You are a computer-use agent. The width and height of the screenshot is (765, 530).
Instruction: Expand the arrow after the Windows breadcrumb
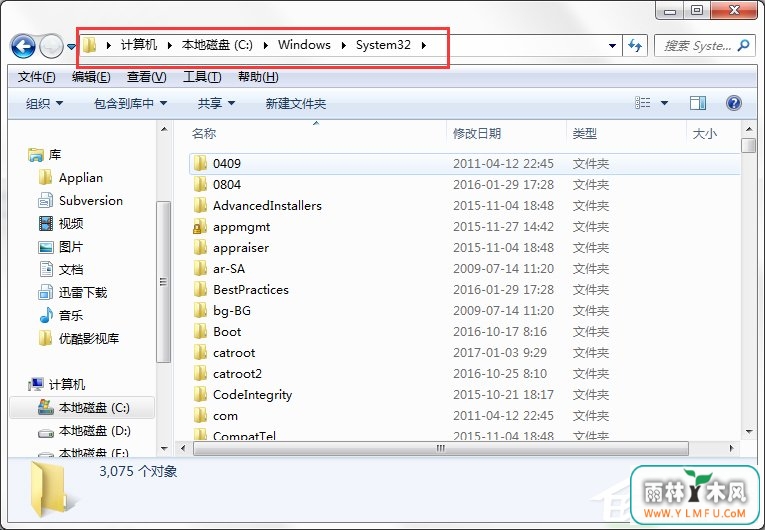[343, 45]
